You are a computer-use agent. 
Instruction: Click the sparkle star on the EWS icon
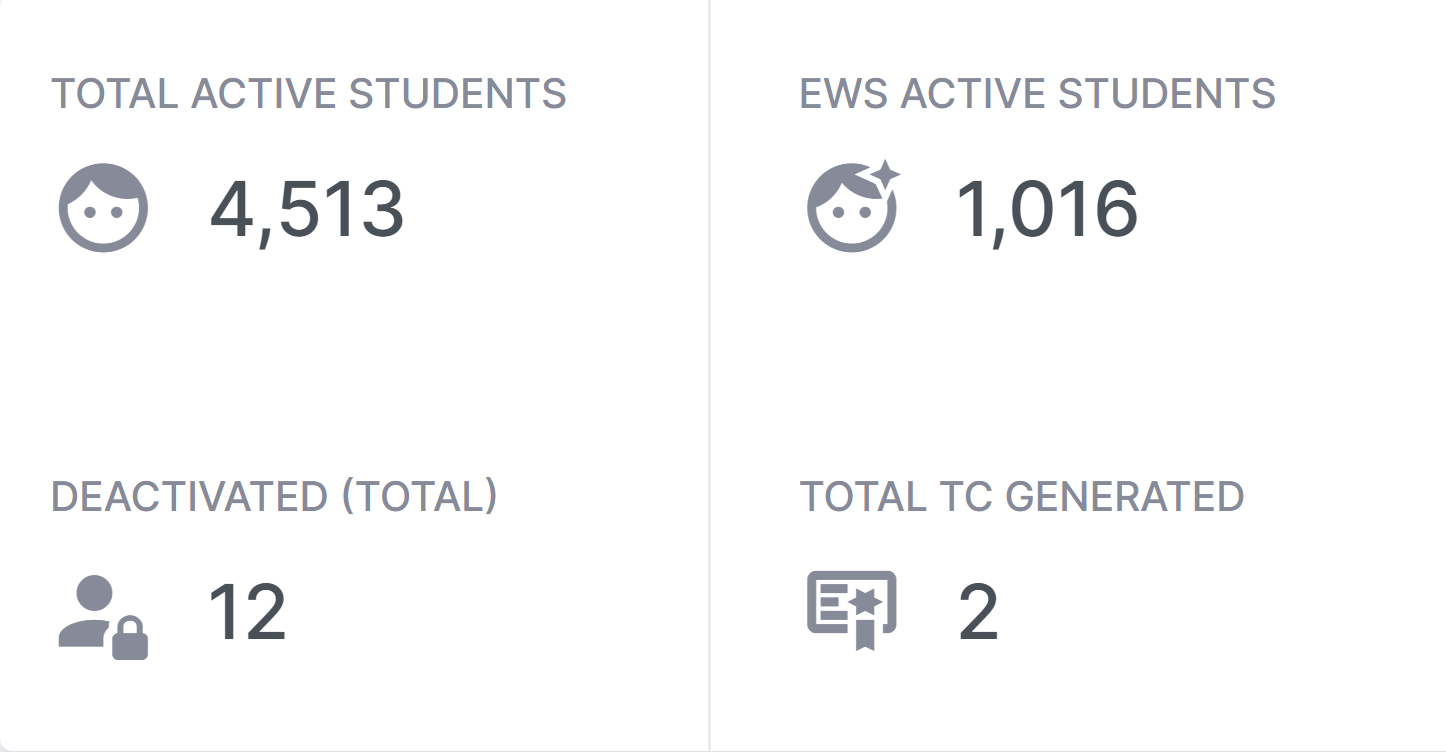click(884, 175)
